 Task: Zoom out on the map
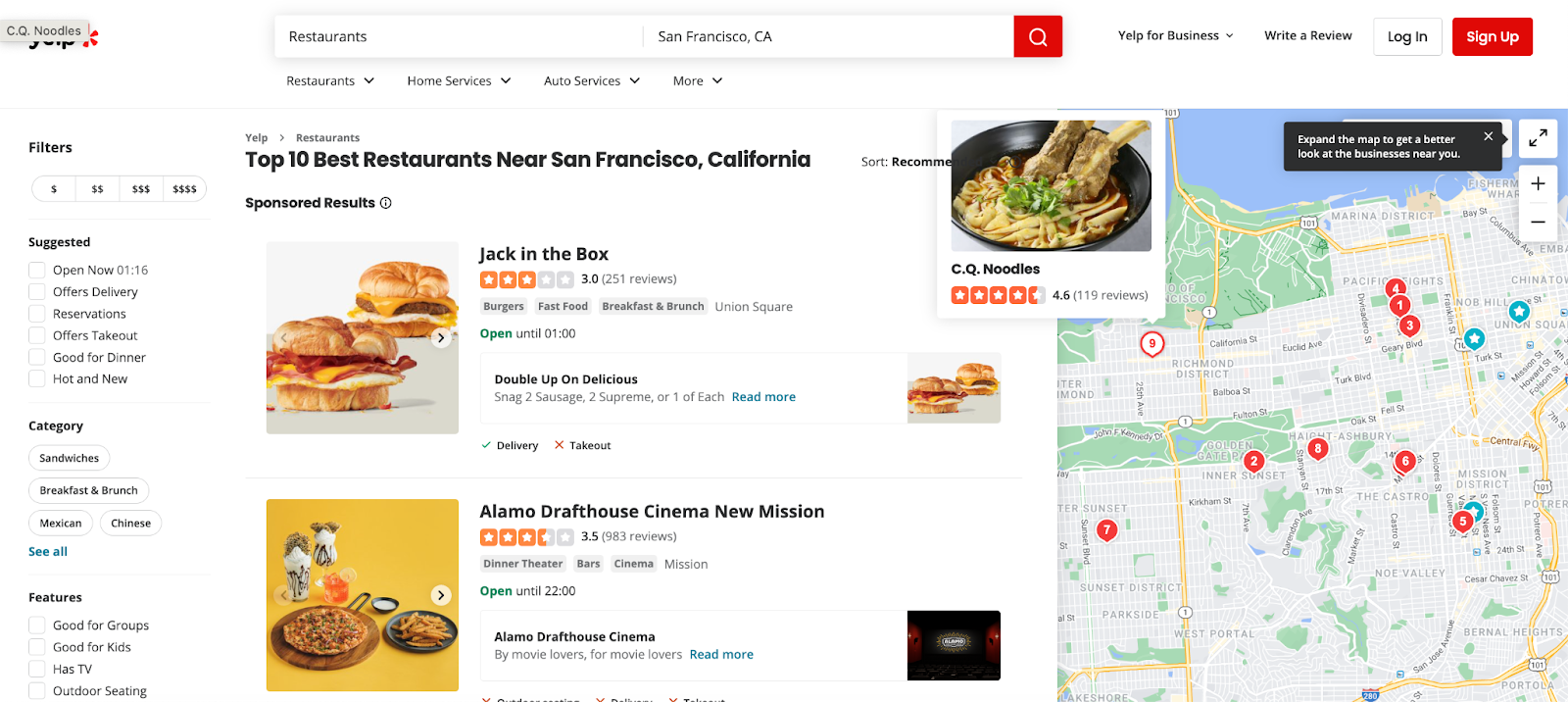click(1538, 222)
